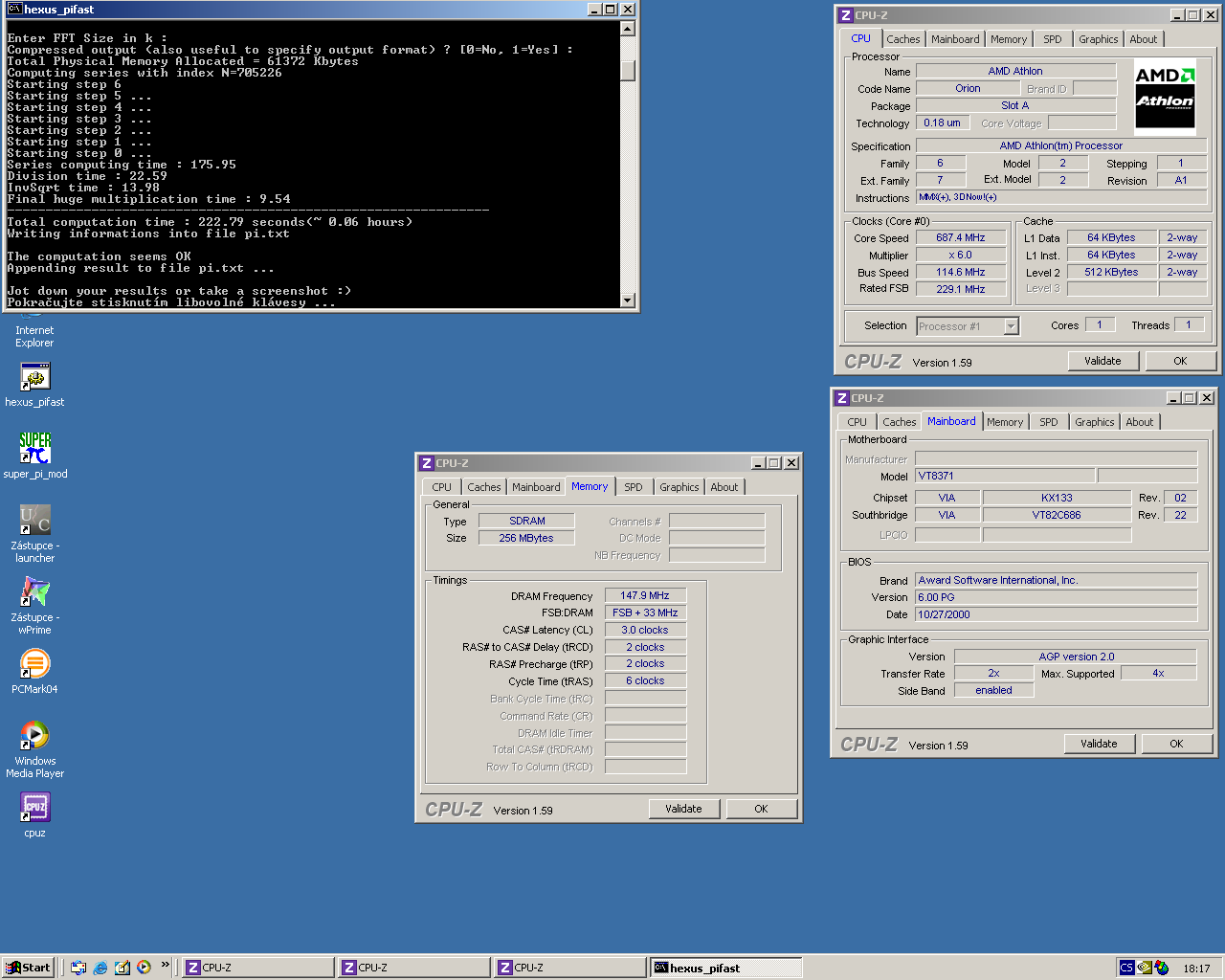Screen dimensions: 1225x980
Task: Click OK in the AMD Athlon CPU-Z window
Action: coord(1180,361)
